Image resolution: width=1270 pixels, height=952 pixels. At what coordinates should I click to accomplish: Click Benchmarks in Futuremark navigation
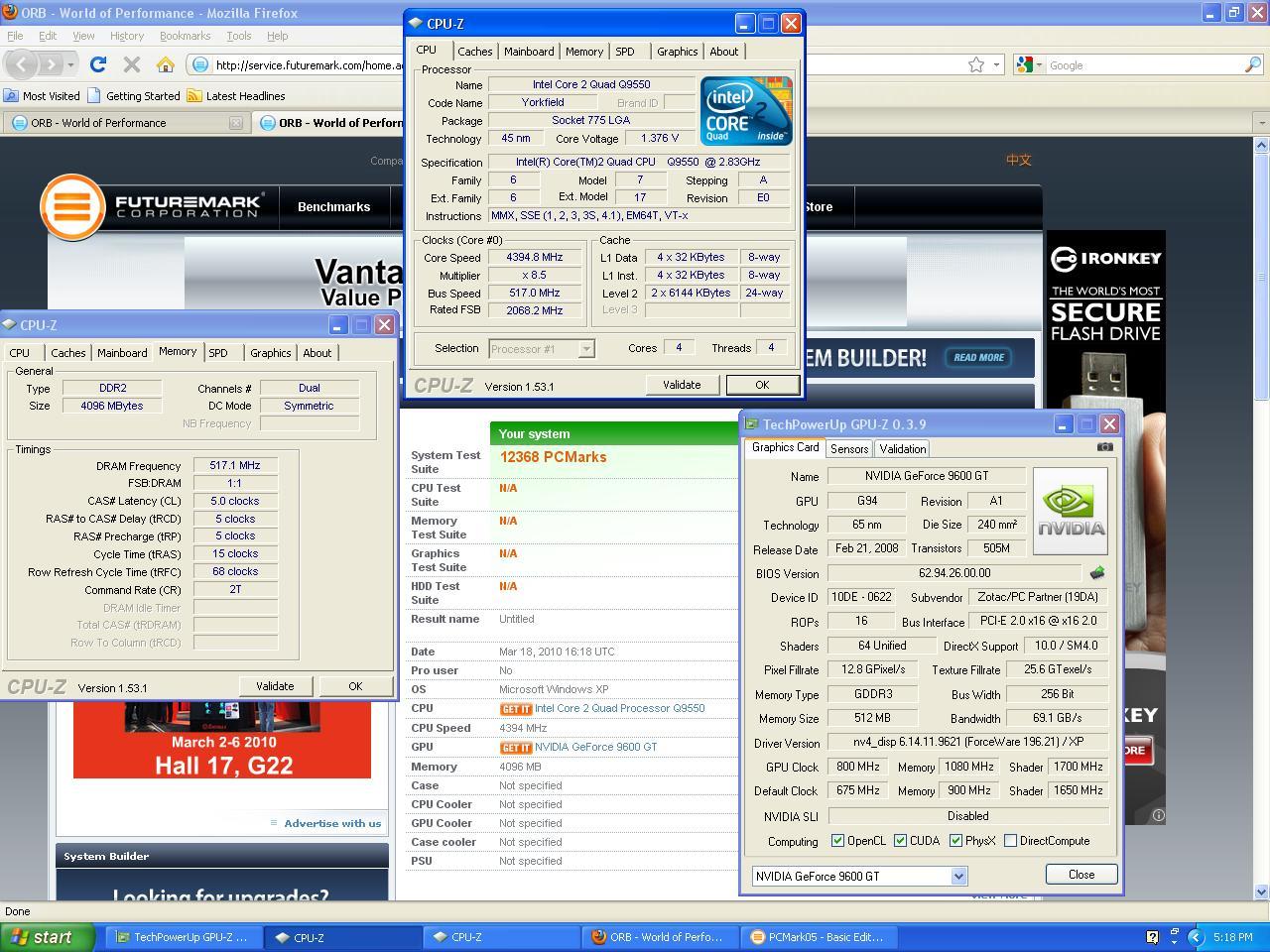[x=334, y=207]
